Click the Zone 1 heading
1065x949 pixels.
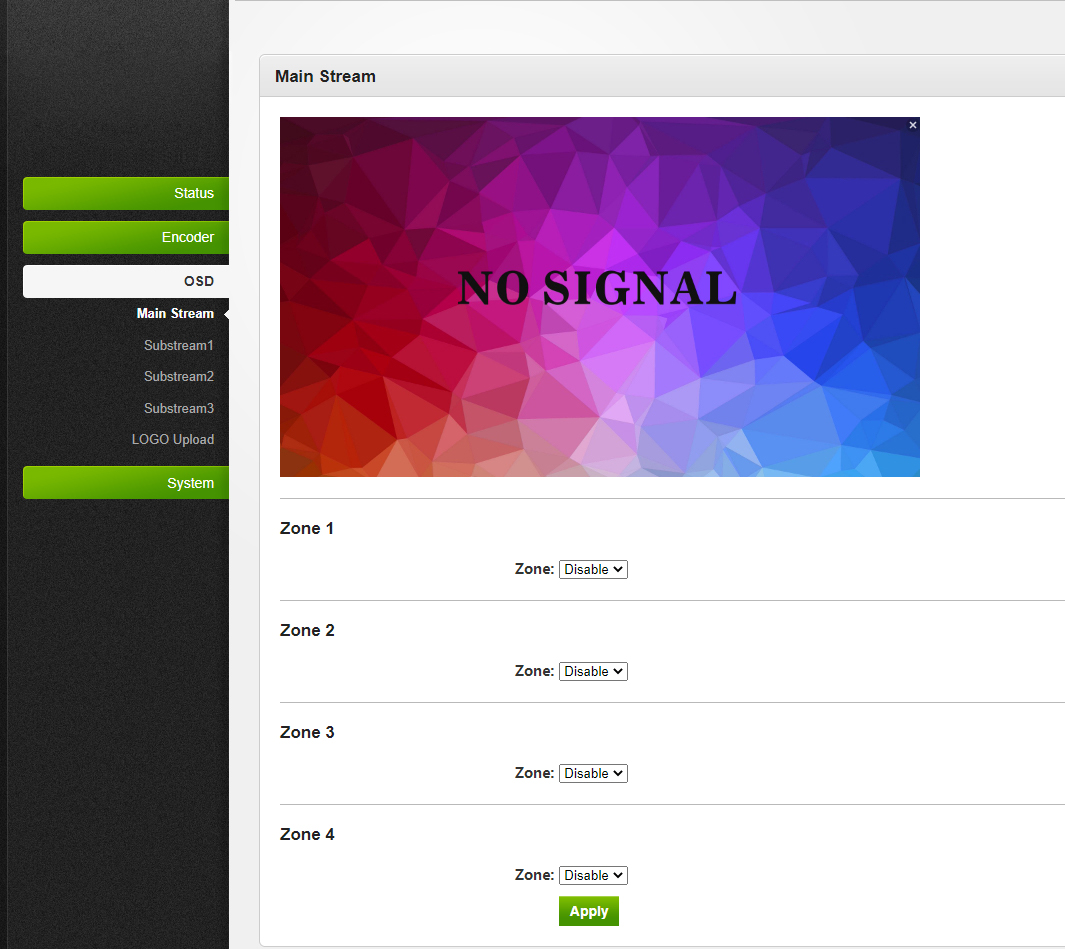[306, 529]
